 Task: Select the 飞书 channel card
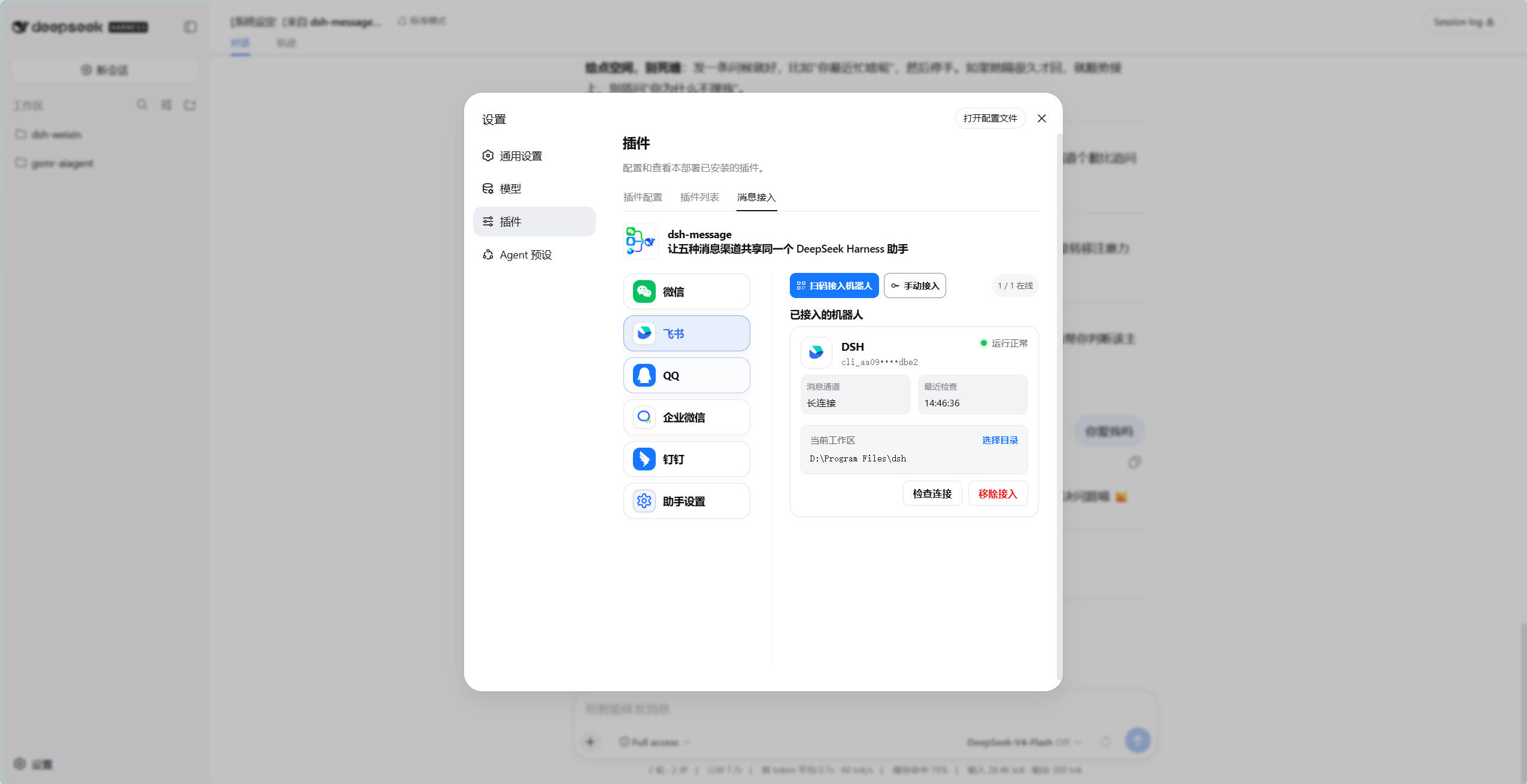(686, 333)
